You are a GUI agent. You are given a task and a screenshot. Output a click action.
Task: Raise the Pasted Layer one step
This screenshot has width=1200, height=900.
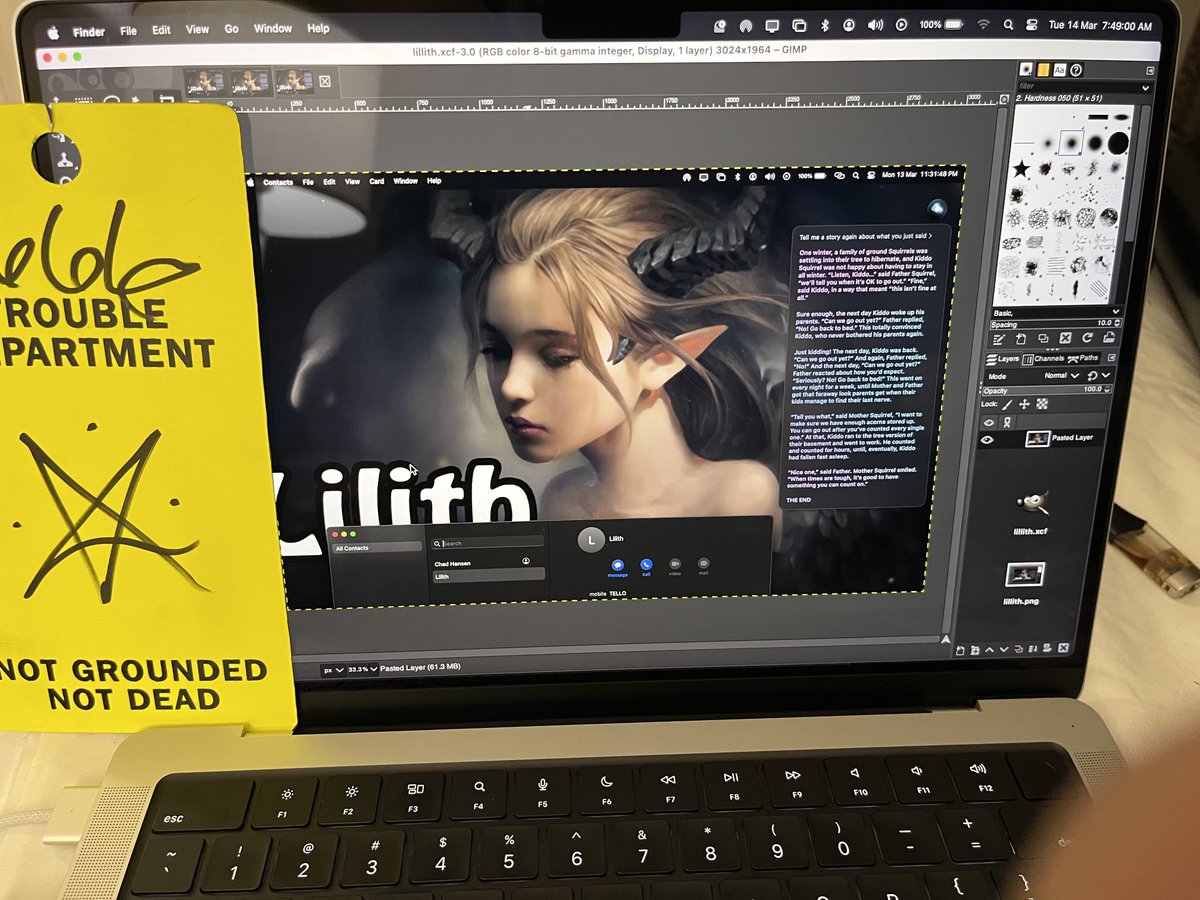988,650
